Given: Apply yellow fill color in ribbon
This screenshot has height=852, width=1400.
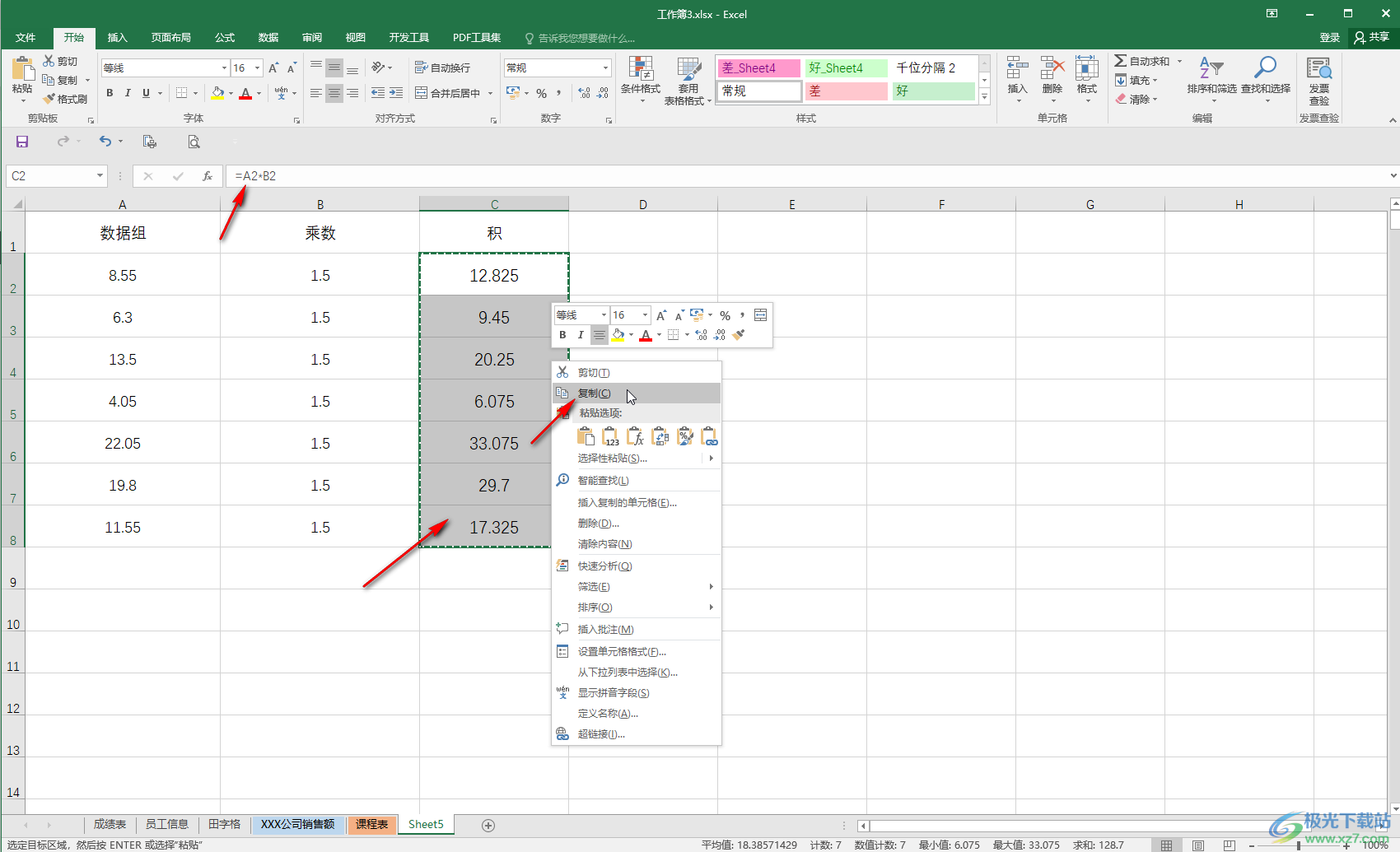Looking at the screenshot, I should pos(217,93).
